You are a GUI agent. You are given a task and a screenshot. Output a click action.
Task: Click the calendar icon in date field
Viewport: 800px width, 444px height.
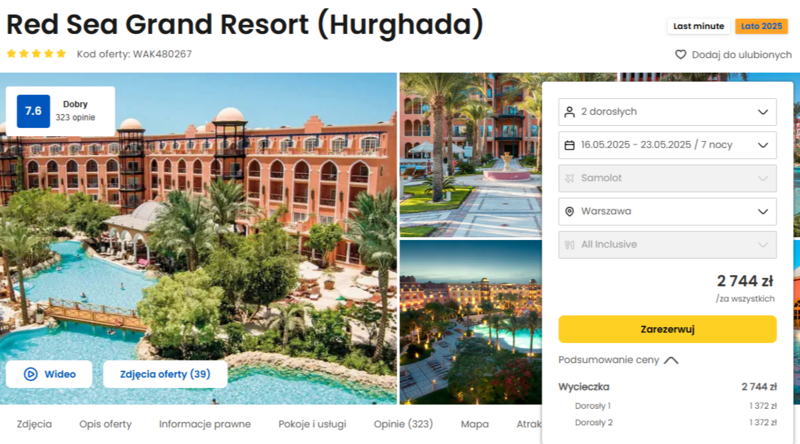[x=569, y=145]
